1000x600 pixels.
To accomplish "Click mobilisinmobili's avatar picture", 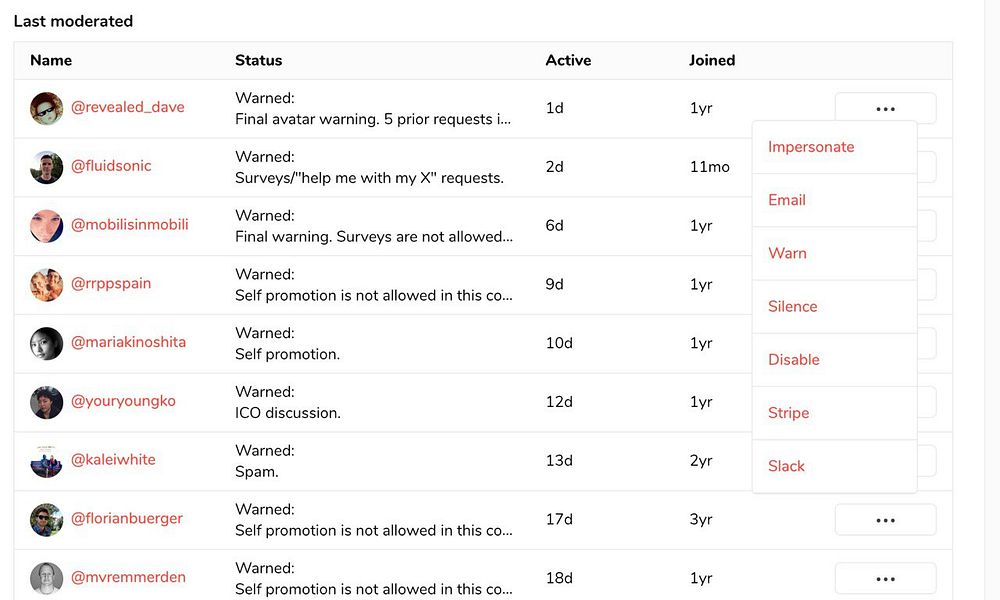I will click(47, 226).
